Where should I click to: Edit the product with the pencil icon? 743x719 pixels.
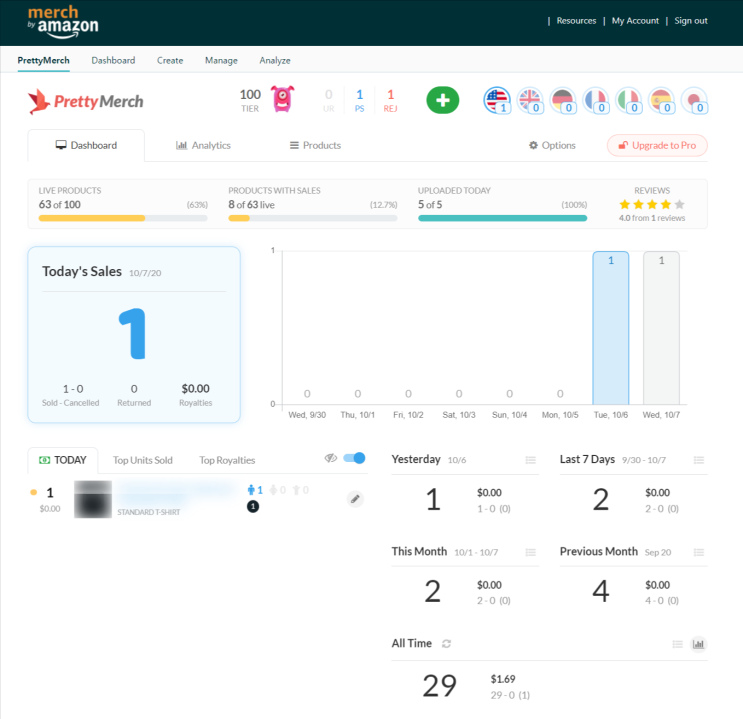pos(355,499)
